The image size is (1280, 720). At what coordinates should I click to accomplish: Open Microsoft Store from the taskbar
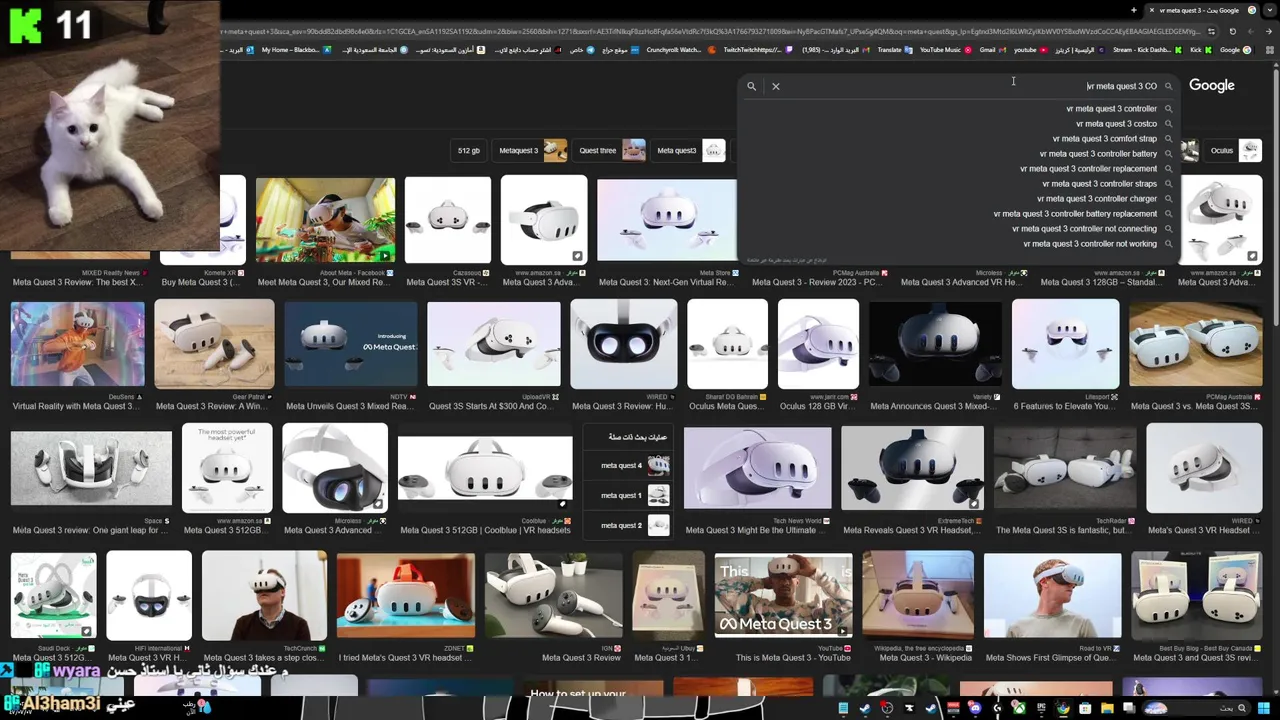pos(1085,708)
